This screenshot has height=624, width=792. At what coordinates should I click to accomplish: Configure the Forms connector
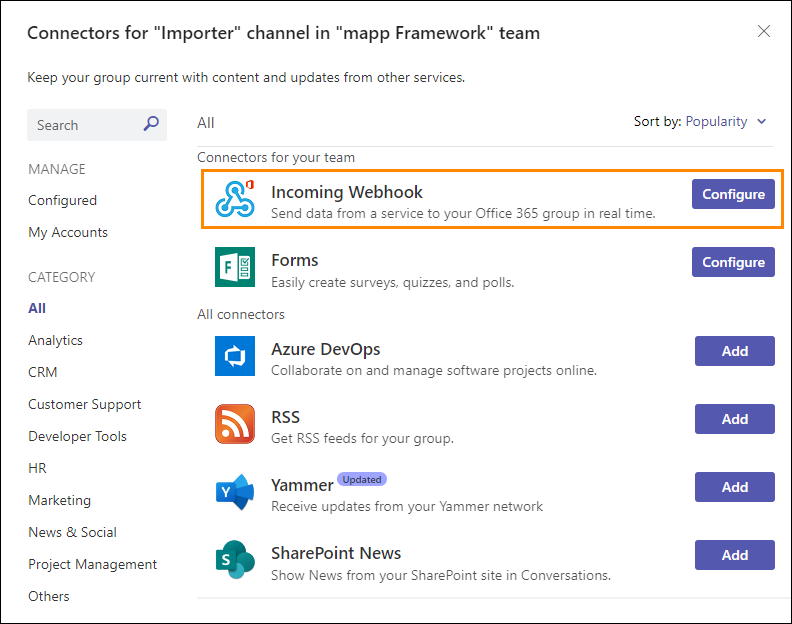[733, 262]
